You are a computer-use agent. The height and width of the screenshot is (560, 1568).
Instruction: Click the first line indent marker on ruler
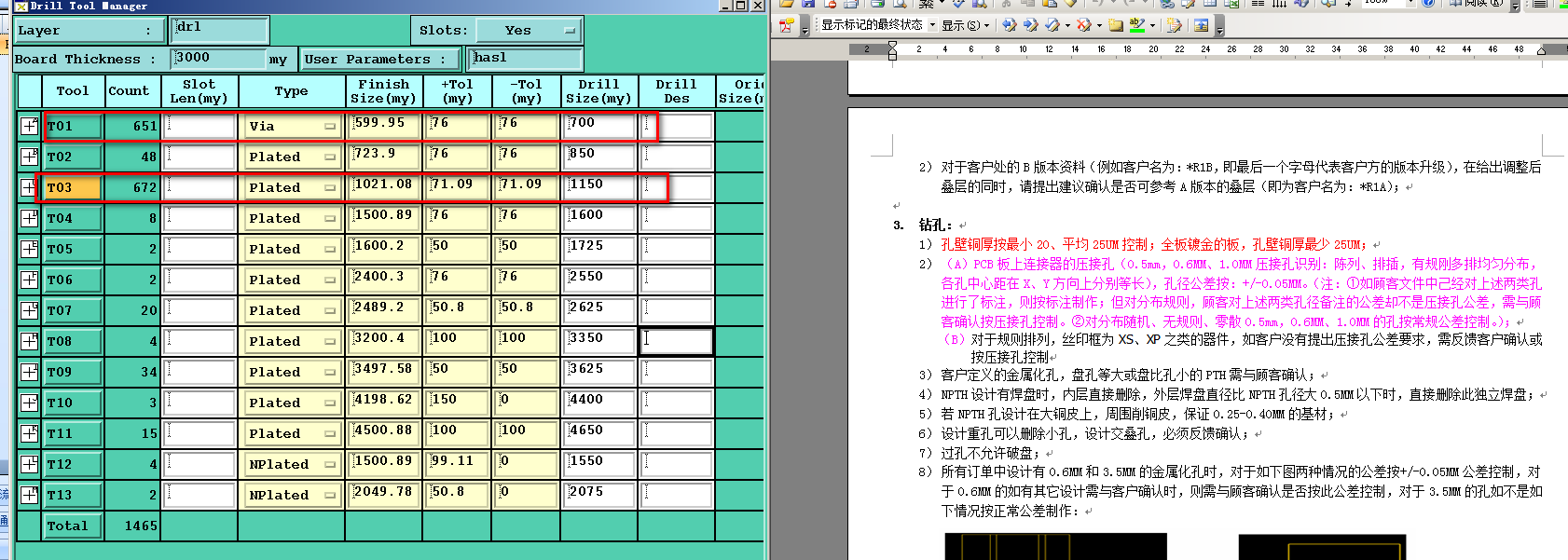(x=892, y=45)
